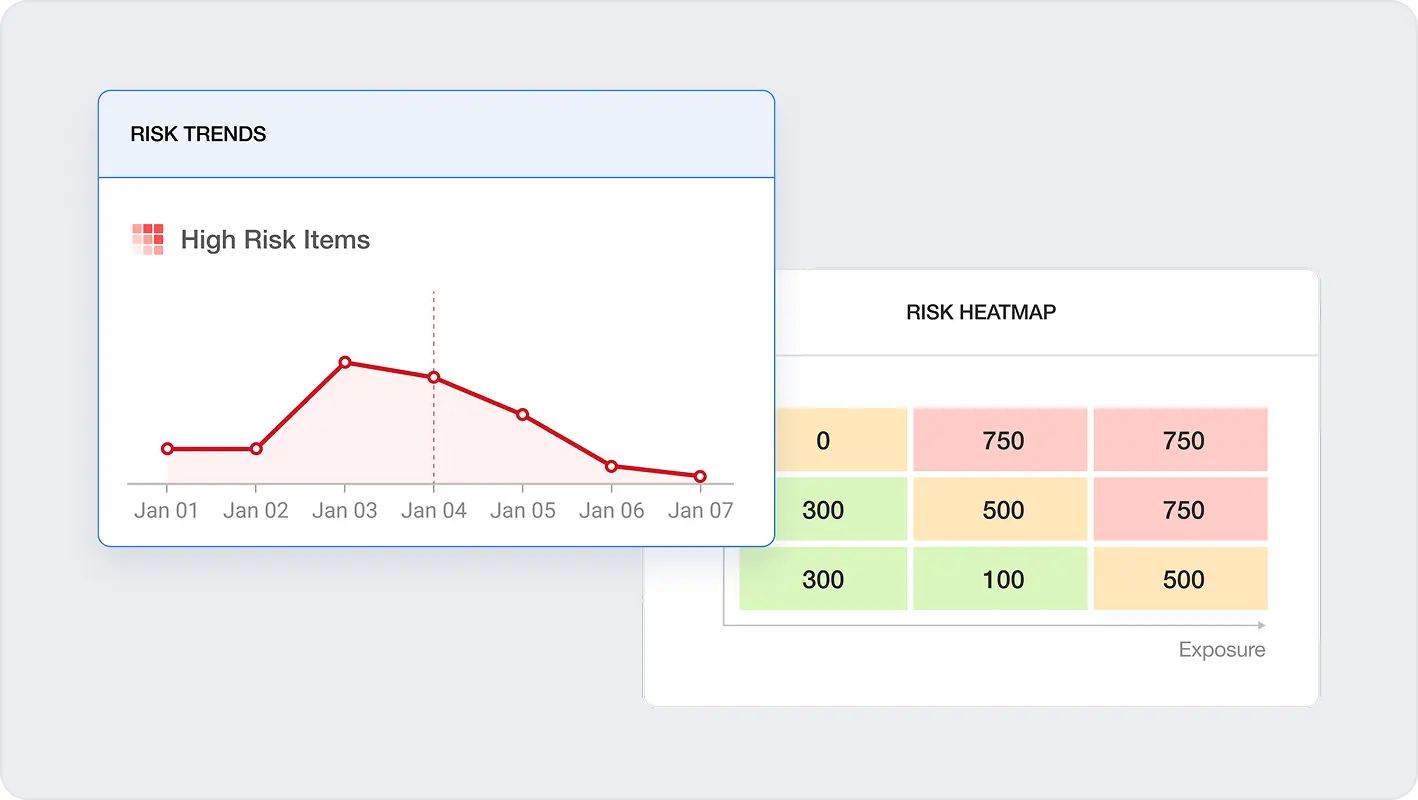This screenshot has width=1418, height=800.
Task: Click the Jan 02 axis label
Action: pyautogui.click(x=256, y=510)
